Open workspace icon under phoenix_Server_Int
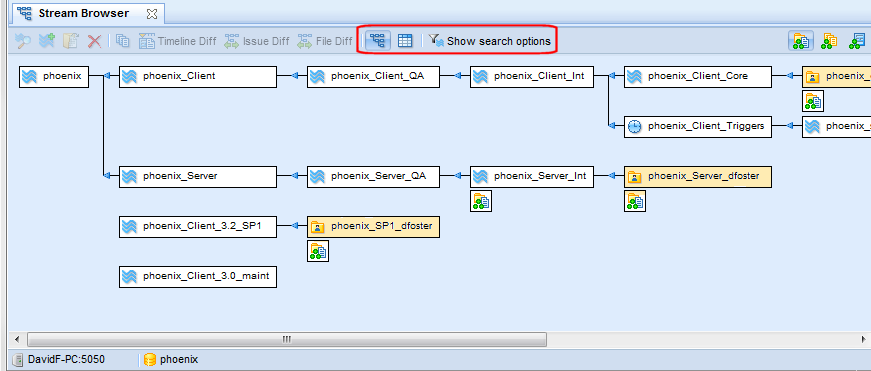This screenshot has height=371, width=871. click(480, 201)
